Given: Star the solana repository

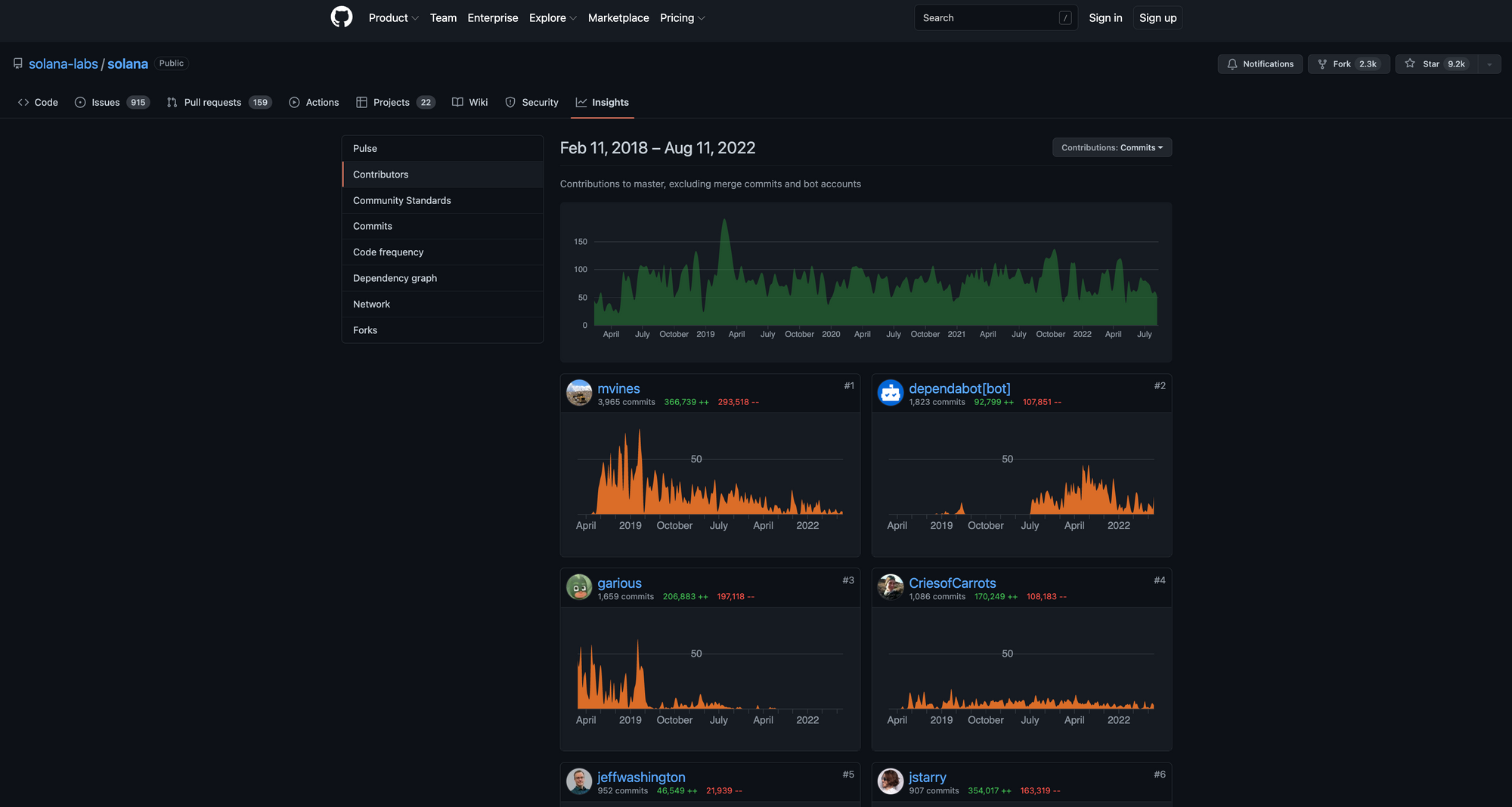Looking at the screenshot, I should (1436, 64).
